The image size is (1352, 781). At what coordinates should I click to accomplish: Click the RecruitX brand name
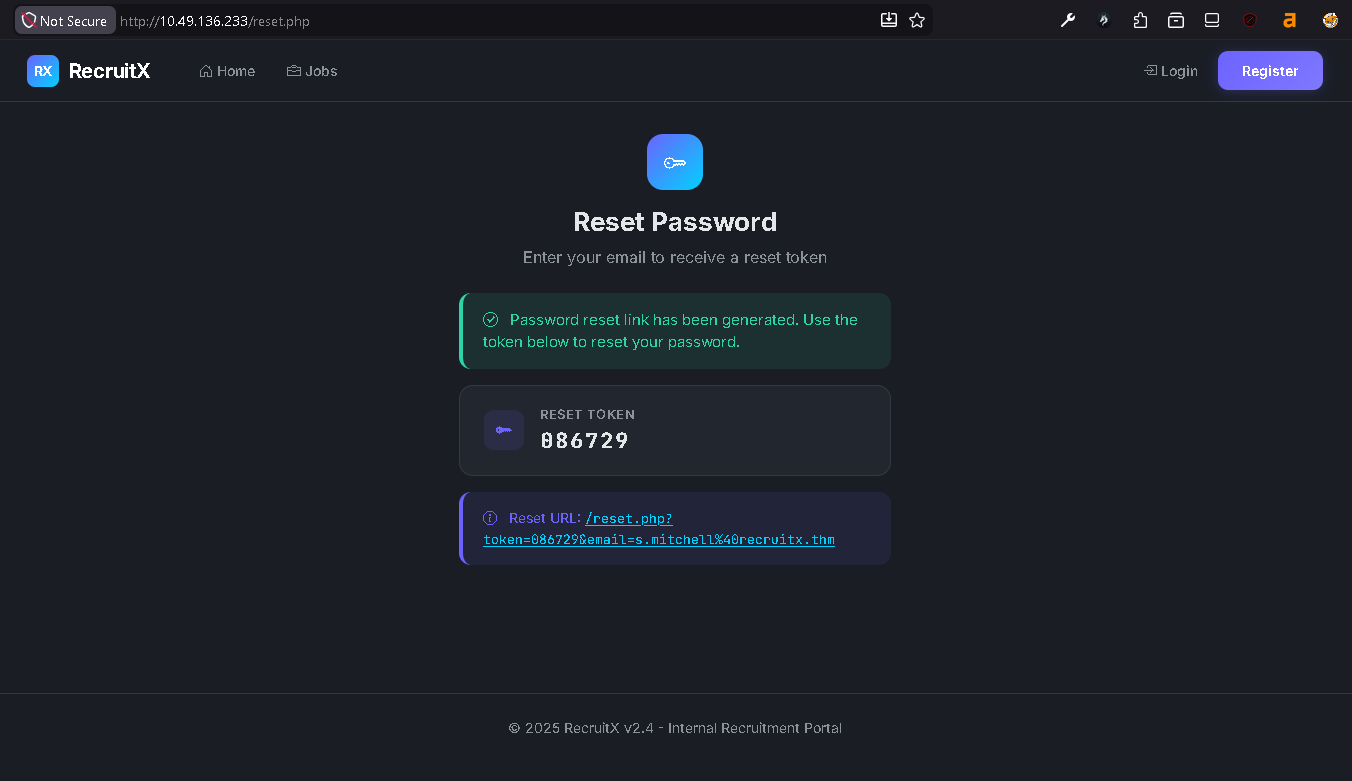click(109, 71)
